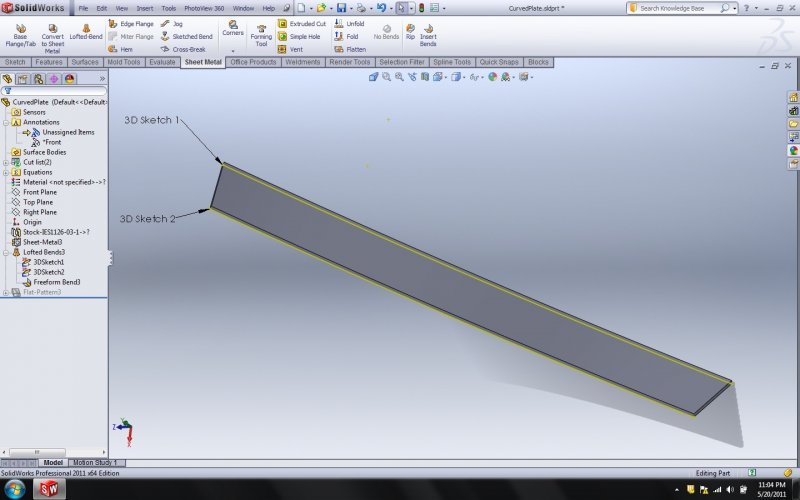Screen dimensions: 800x500
Task: Collapse the Lofted Bends3 tree node
Action: click(x=5, y=252)
